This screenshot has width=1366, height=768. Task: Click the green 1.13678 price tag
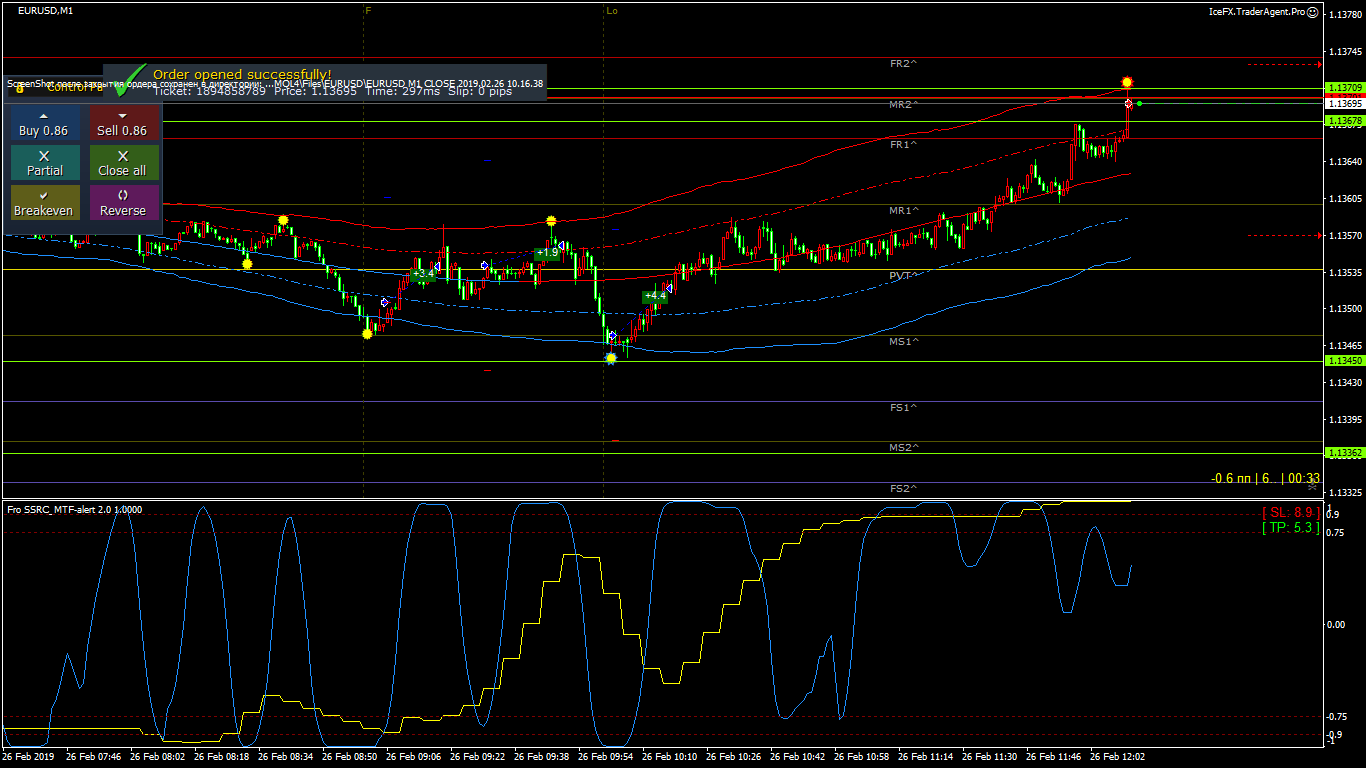(x=1344, y=120)
